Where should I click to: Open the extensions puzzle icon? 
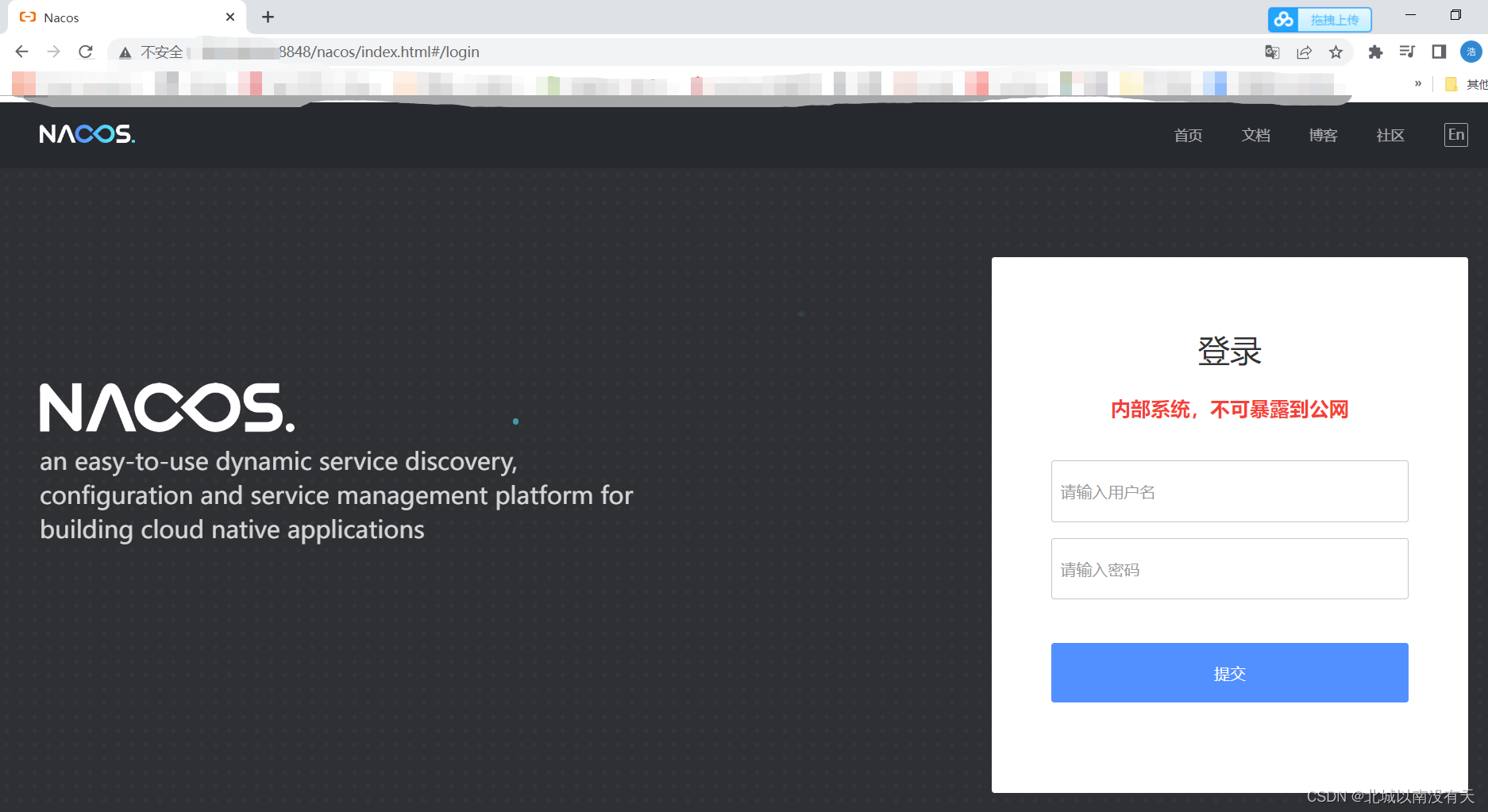point(1375,52)
